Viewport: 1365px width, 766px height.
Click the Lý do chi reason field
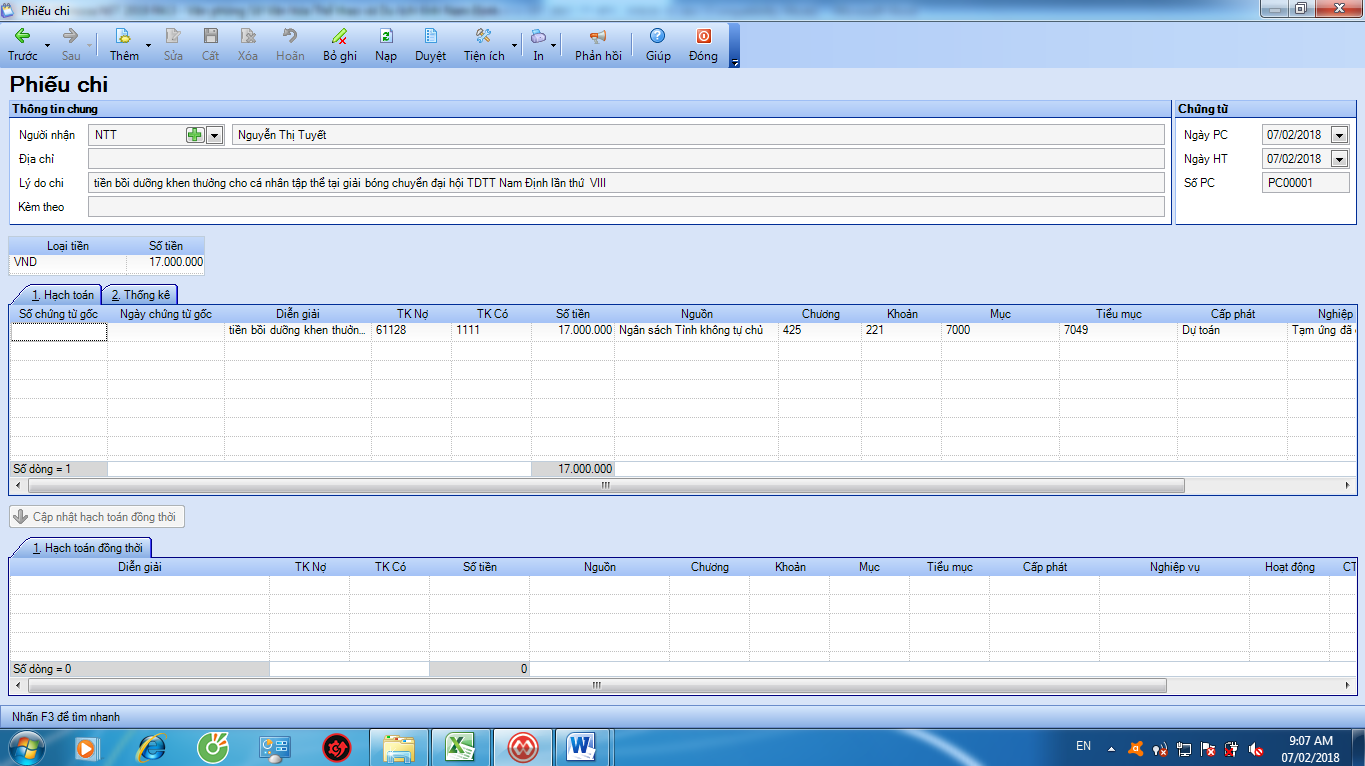(626, 183)
